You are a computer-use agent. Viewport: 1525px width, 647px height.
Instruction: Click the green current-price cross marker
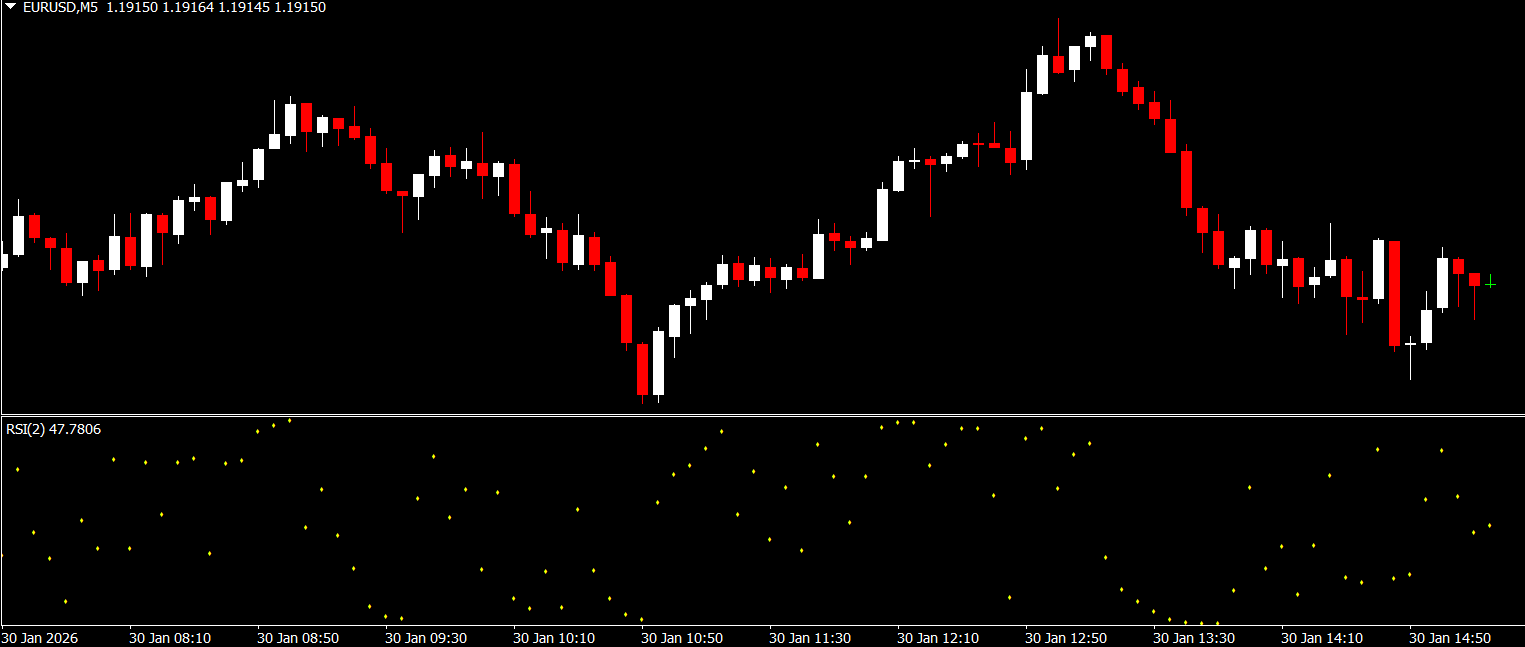click(1490, 283)
